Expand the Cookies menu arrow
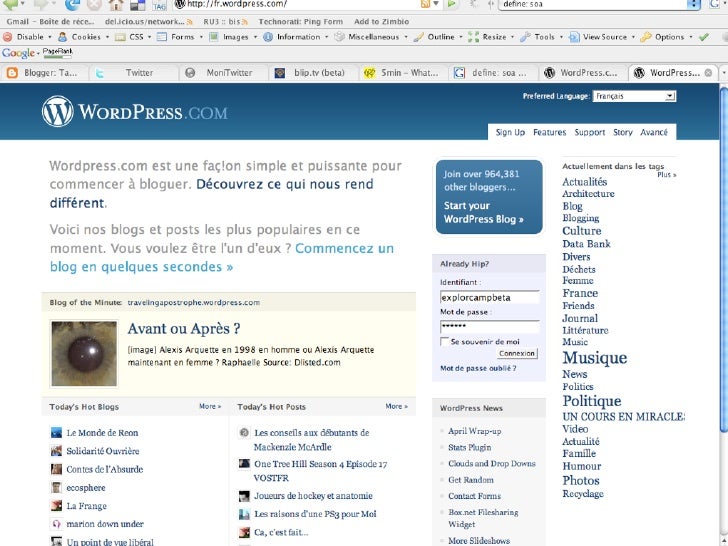Screen dimensions: 728x546 (x=107, y=37)
